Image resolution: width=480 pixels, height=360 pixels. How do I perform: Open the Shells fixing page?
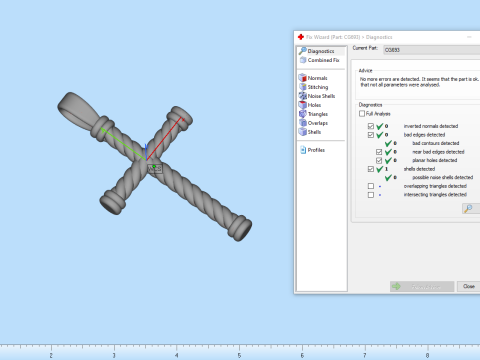pyautogui.click(x=310, y=132)
